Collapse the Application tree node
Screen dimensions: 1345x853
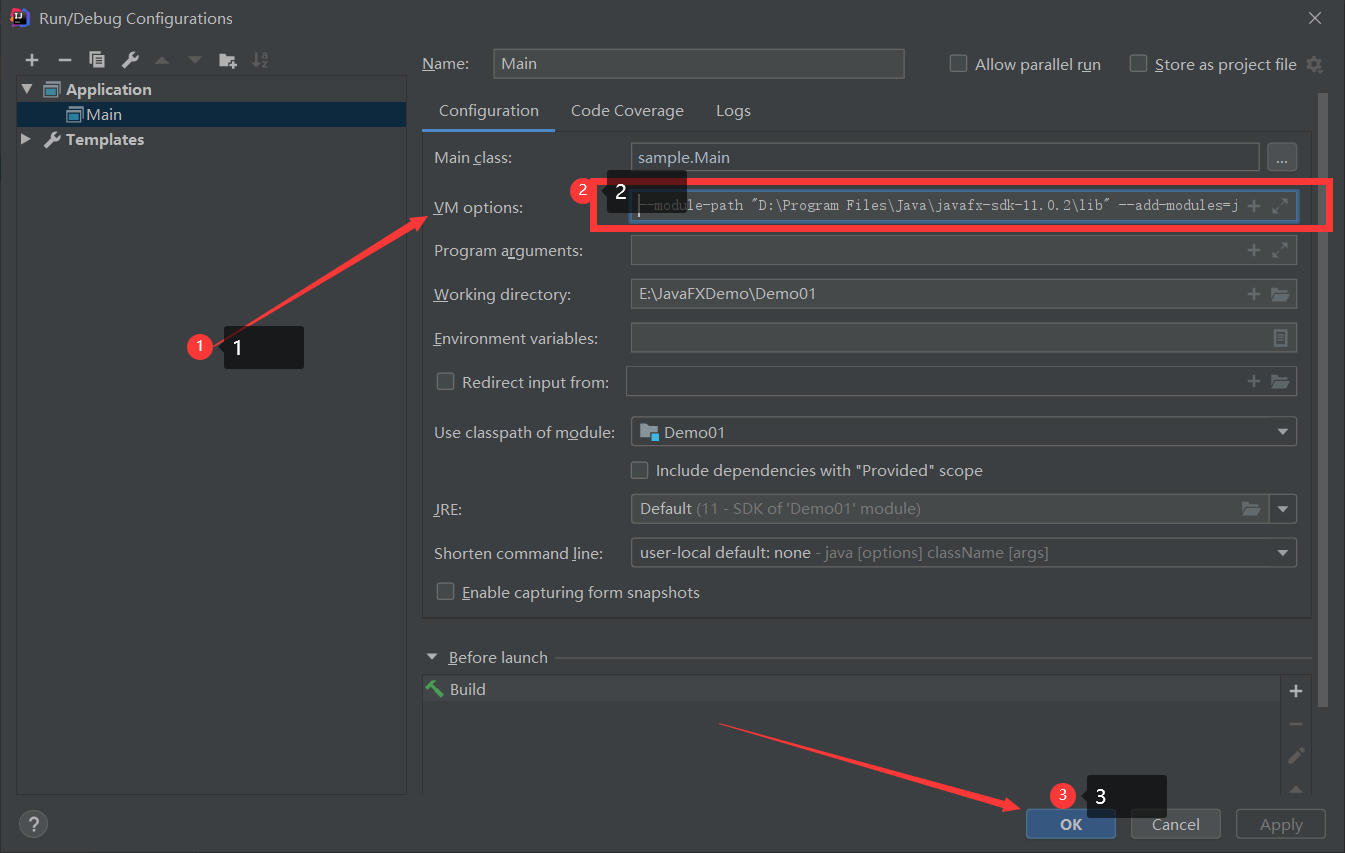[x=26, y=89]
